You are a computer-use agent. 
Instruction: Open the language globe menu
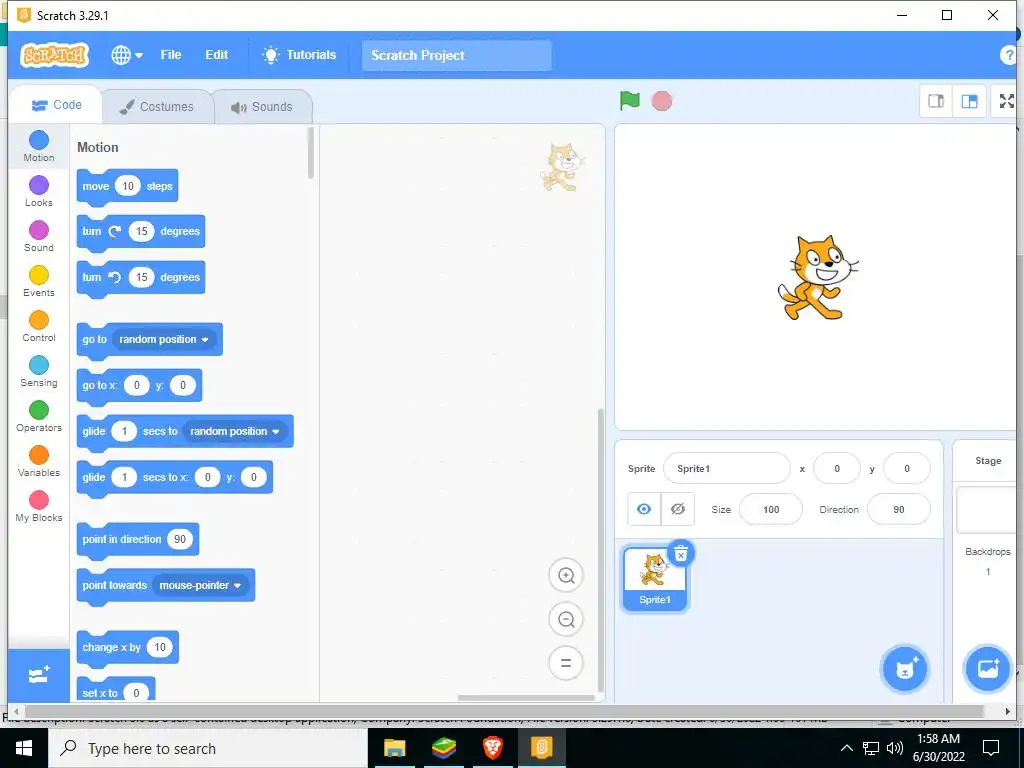point(127,55)
